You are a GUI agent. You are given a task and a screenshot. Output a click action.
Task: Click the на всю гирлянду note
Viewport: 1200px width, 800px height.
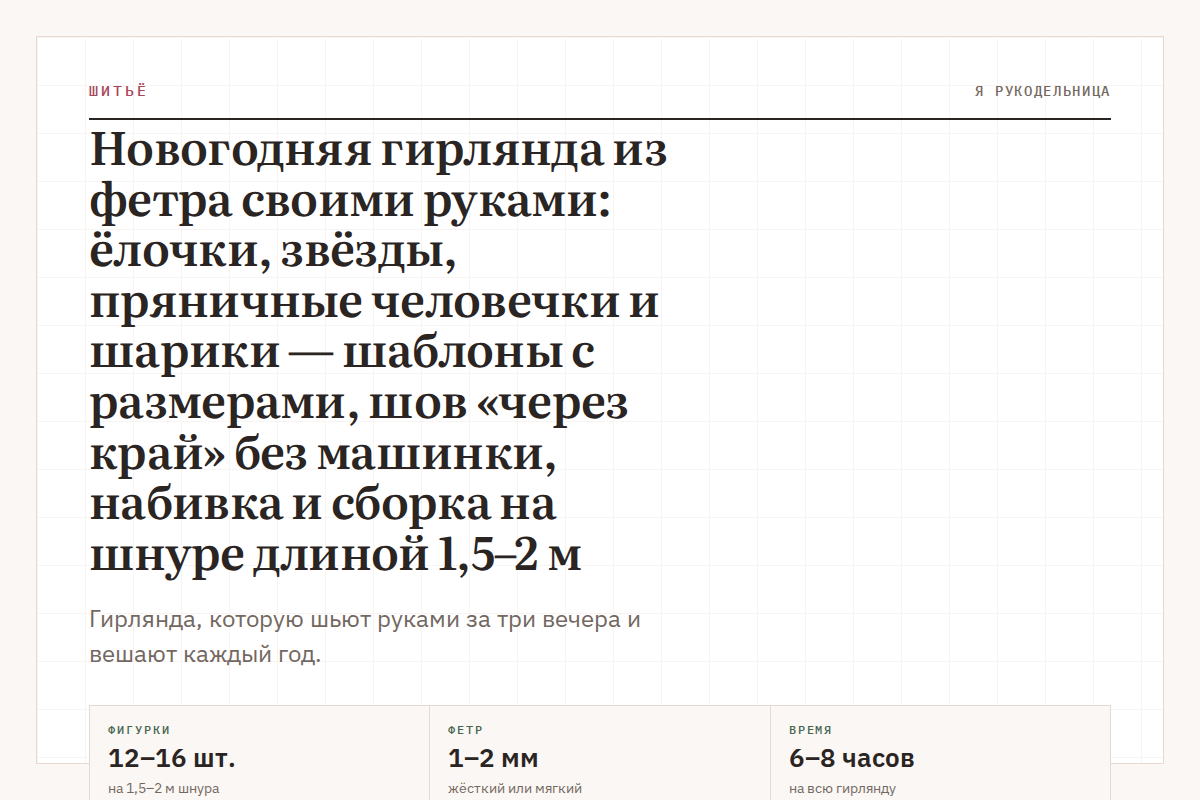coord(843,789)
